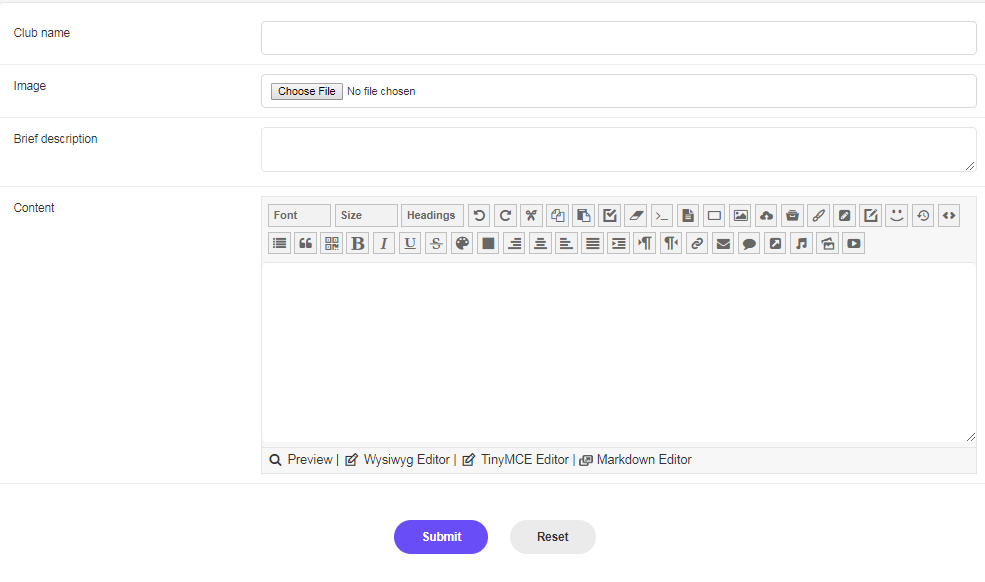This screenshot has height=582, width=985.
Task: Click the YouTube play icon
Action: pyautogui.click(x=853, y=243)
